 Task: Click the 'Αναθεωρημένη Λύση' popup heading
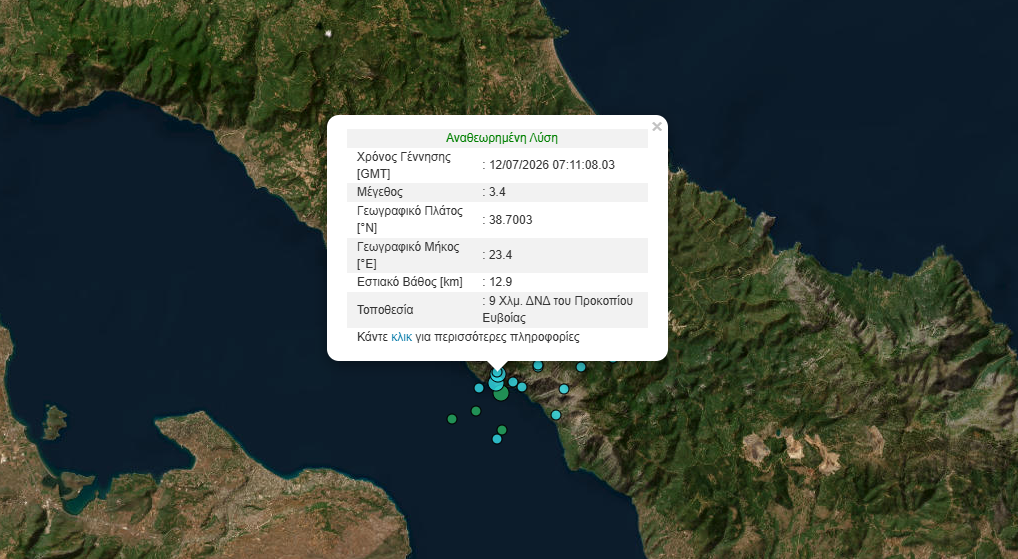501,138
